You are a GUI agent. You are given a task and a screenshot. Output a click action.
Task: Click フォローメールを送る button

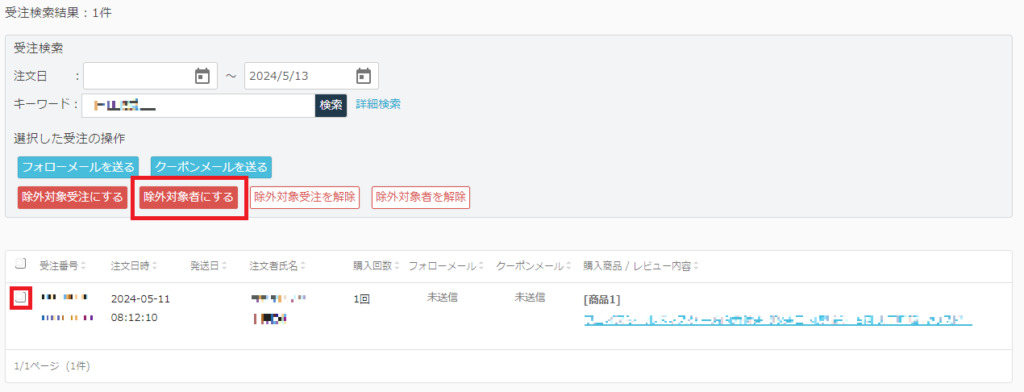78,167
